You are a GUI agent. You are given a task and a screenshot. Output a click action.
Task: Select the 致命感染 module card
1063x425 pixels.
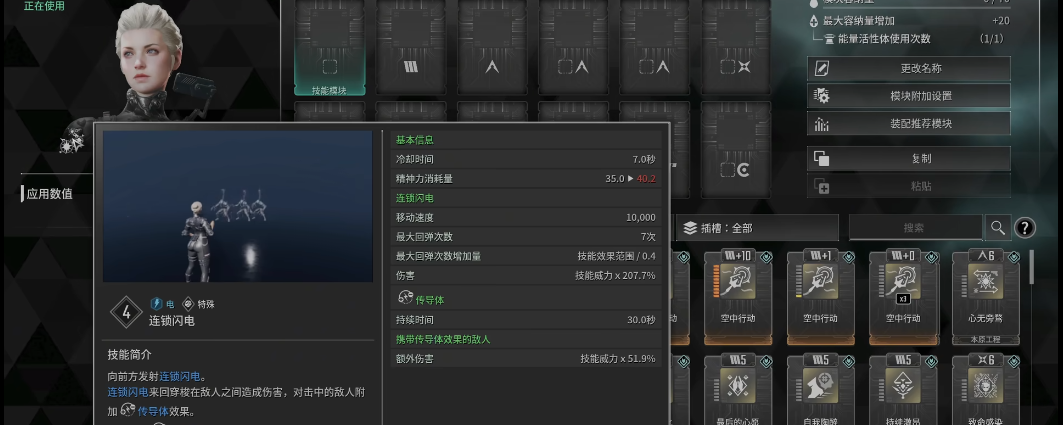pyautogui.click(x=986, y=390)
